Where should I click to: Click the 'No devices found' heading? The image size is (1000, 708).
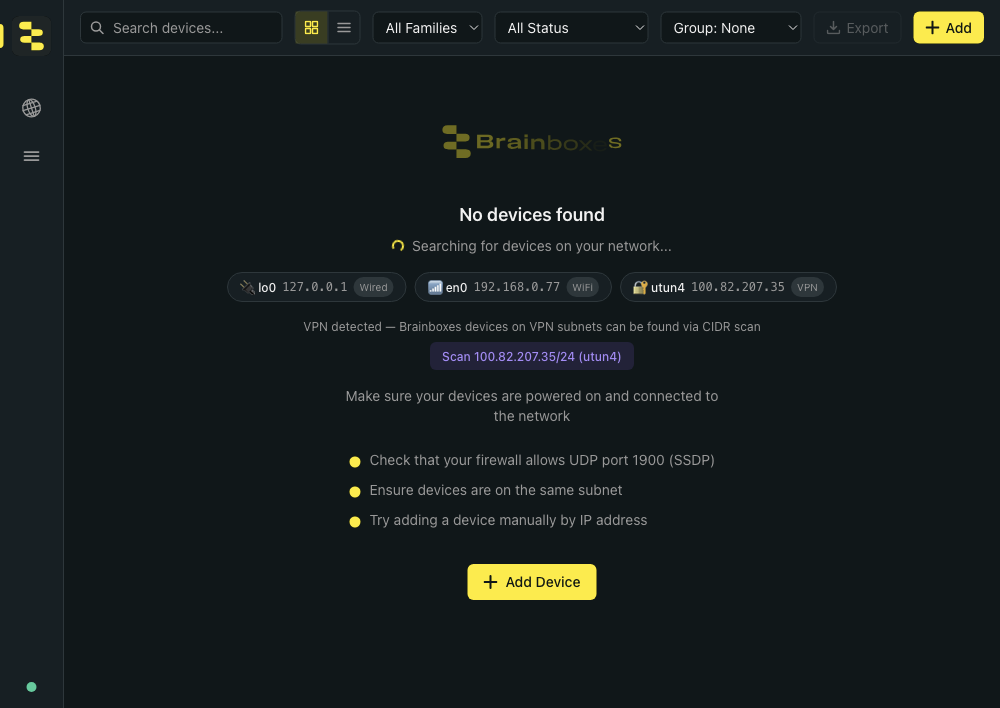(532, 215)
